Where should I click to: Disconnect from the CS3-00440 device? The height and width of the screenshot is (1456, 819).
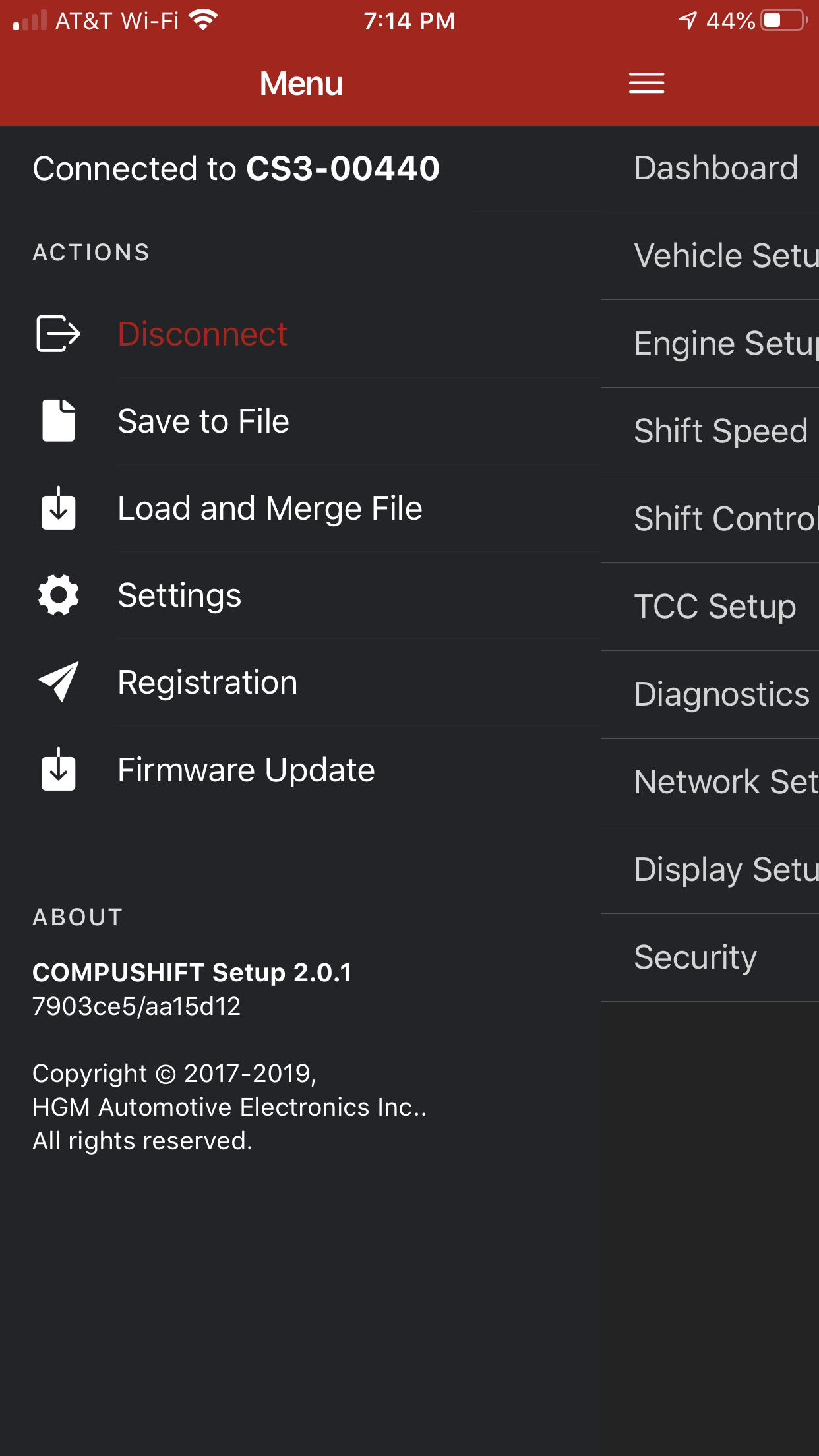tap(202, 334)
